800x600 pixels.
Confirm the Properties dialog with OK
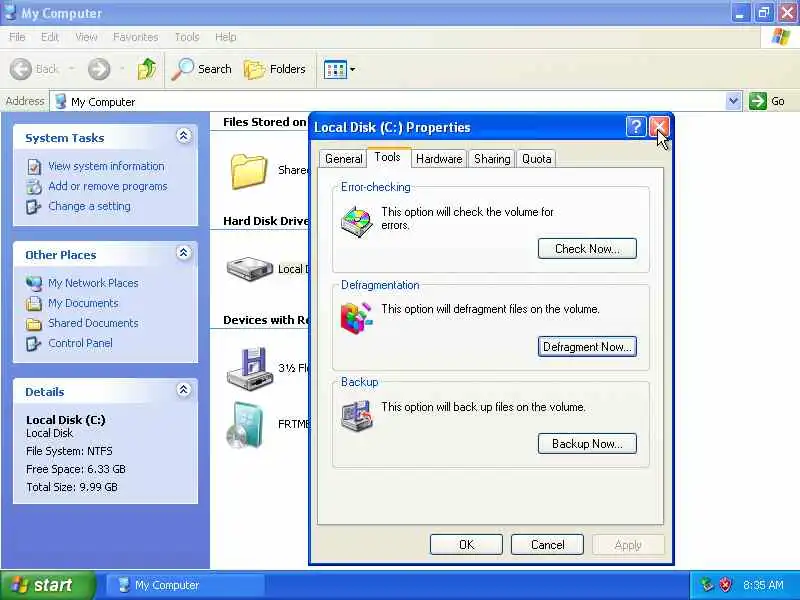[466, 544]
